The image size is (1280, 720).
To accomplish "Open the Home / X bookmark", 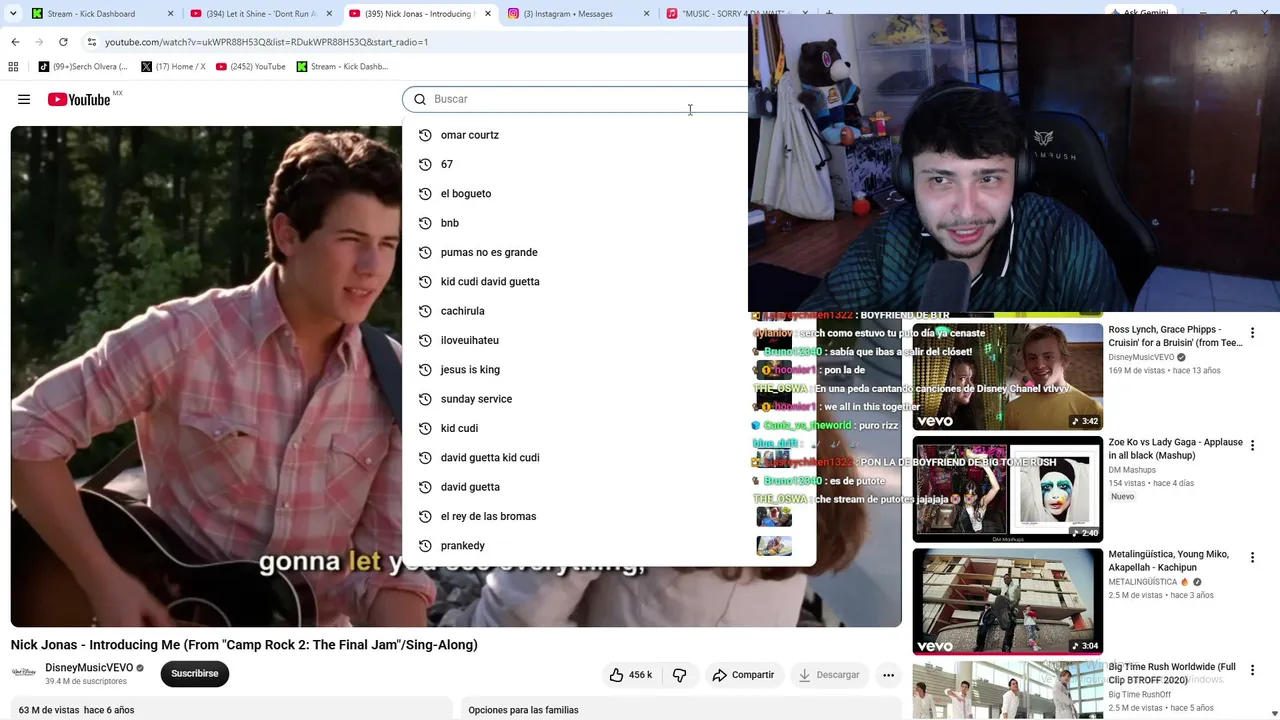I will pos(174,67).
